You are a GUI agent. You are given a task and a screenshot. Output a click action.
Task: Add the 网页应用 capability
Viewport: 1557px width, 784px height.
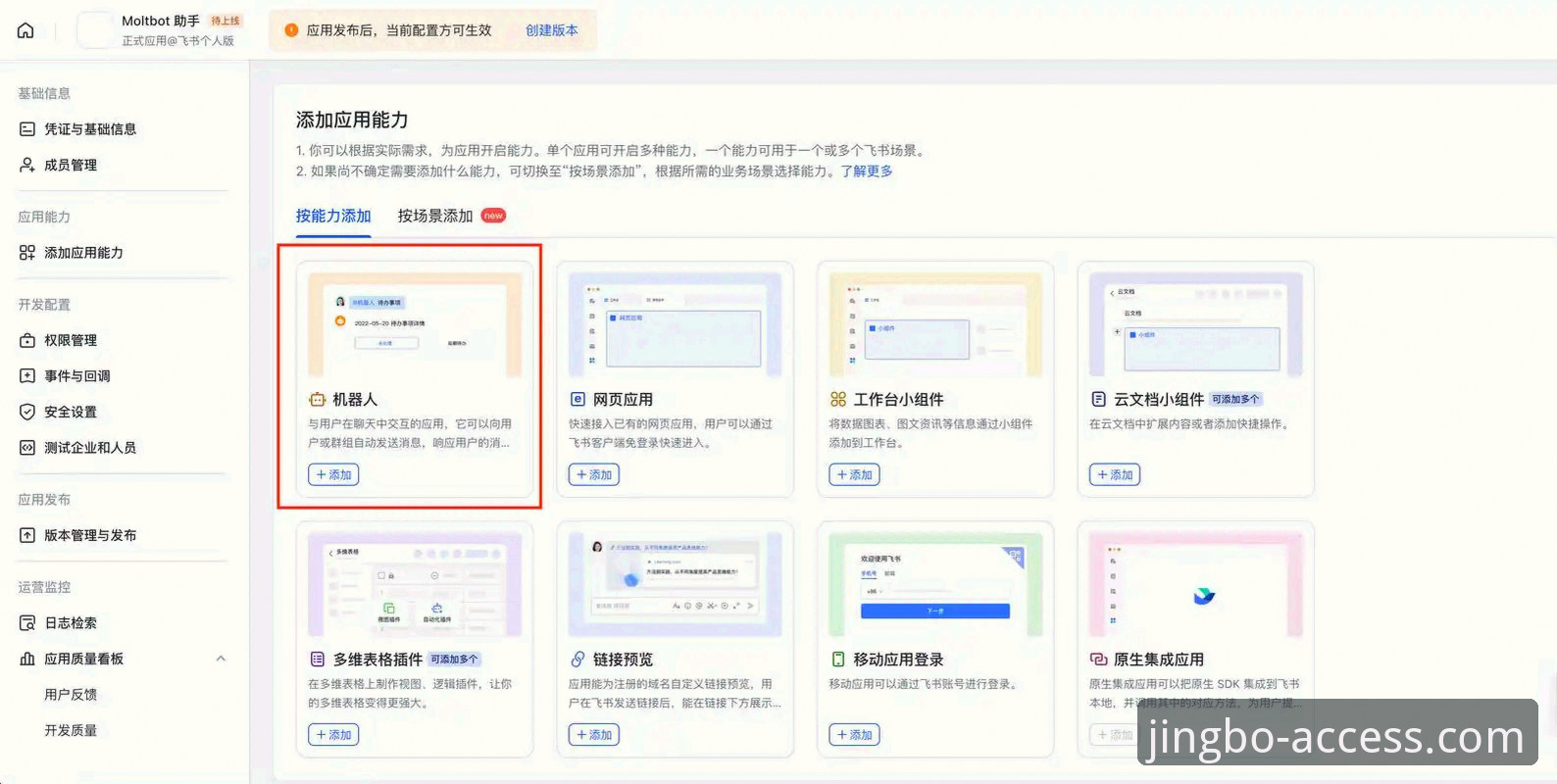coord(594,475)
